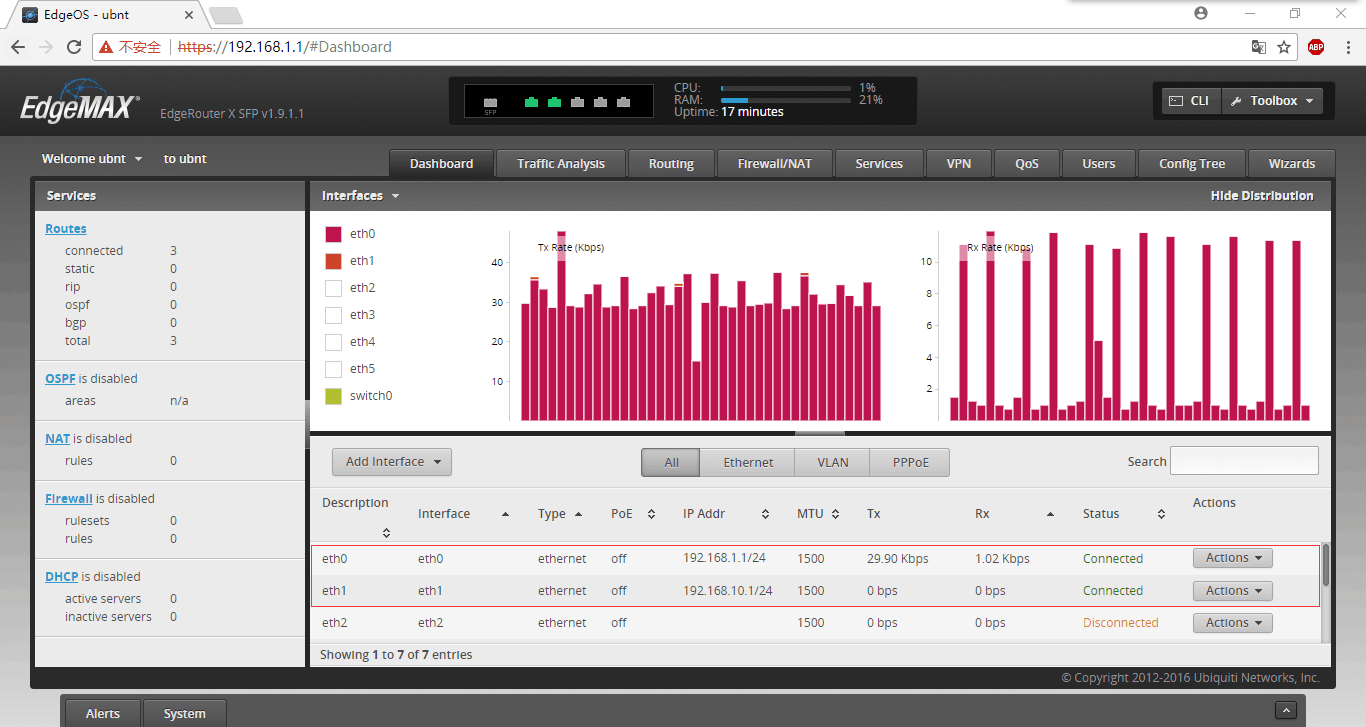Enable eth5 in the chart legend
Screen dimensions: 1366x727
(x=334, y=369)
